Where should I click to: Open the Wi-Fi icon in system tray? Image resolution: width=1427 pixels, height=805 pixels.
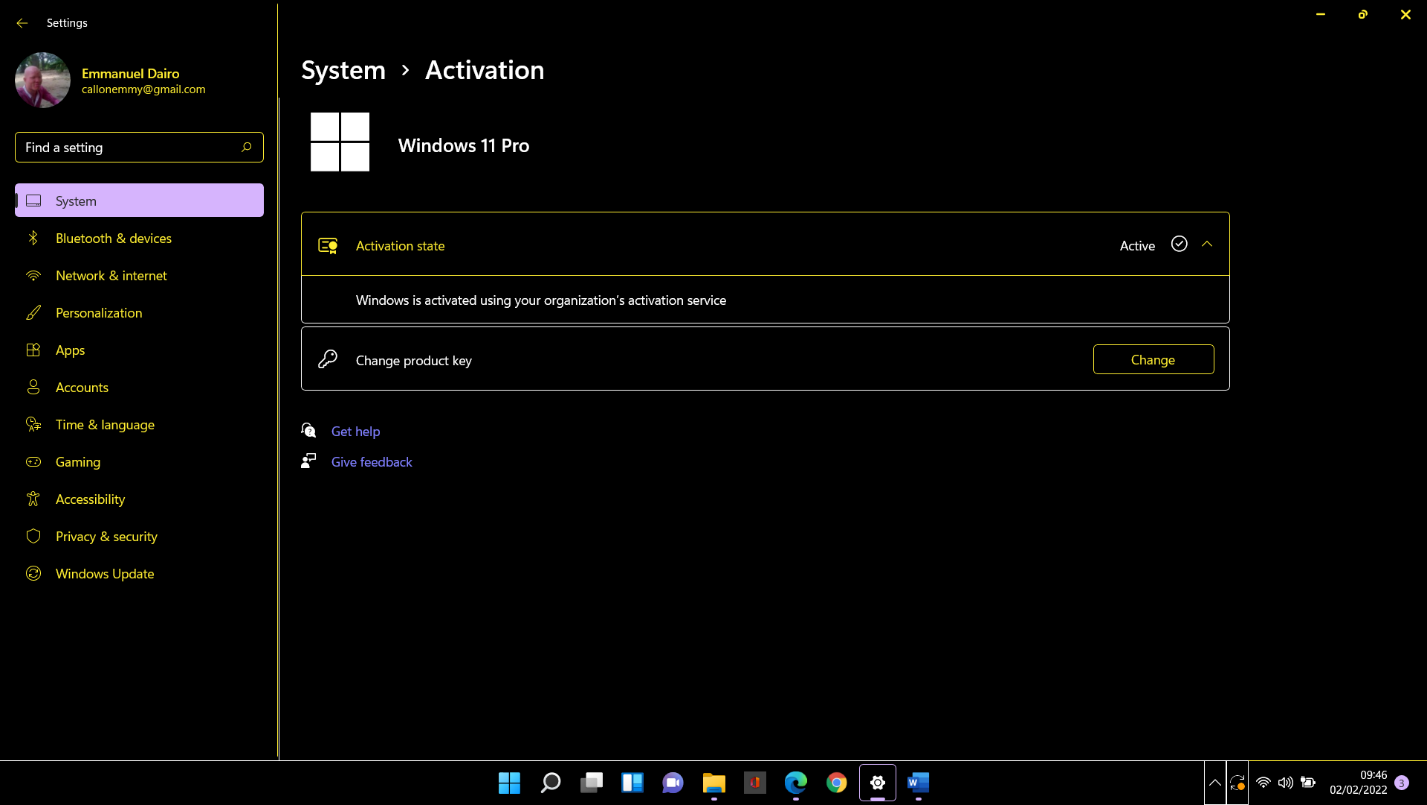coord(1263,783)
